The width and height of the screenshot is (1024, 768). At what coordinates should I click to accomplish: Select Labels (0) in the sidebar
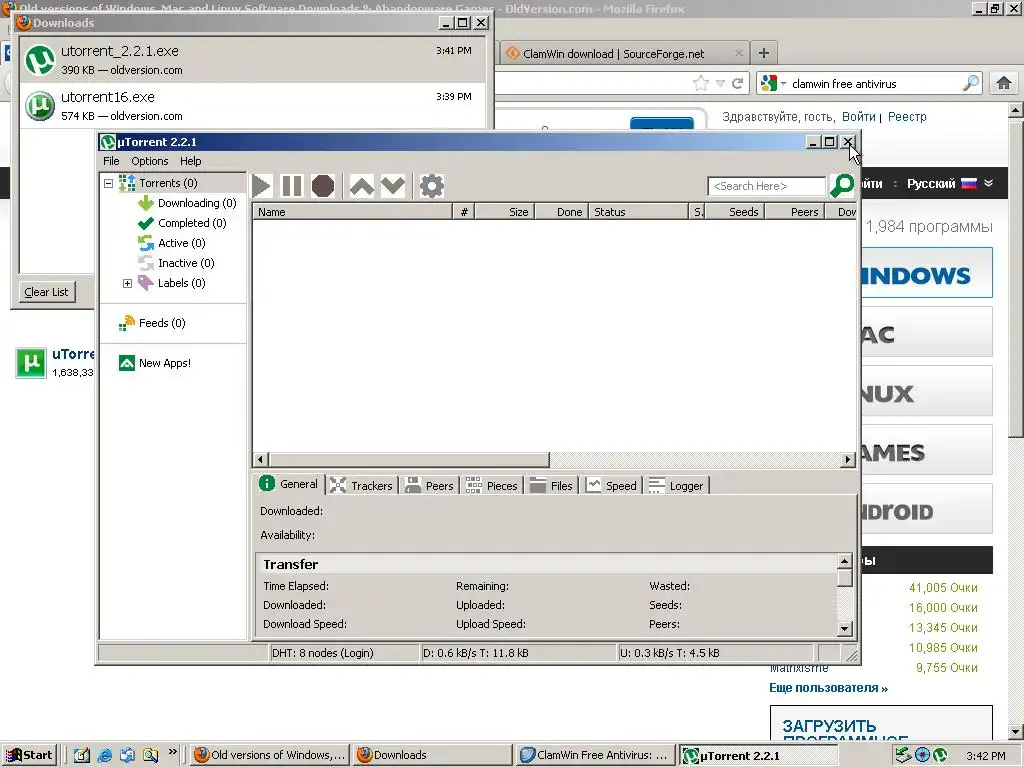172,283
